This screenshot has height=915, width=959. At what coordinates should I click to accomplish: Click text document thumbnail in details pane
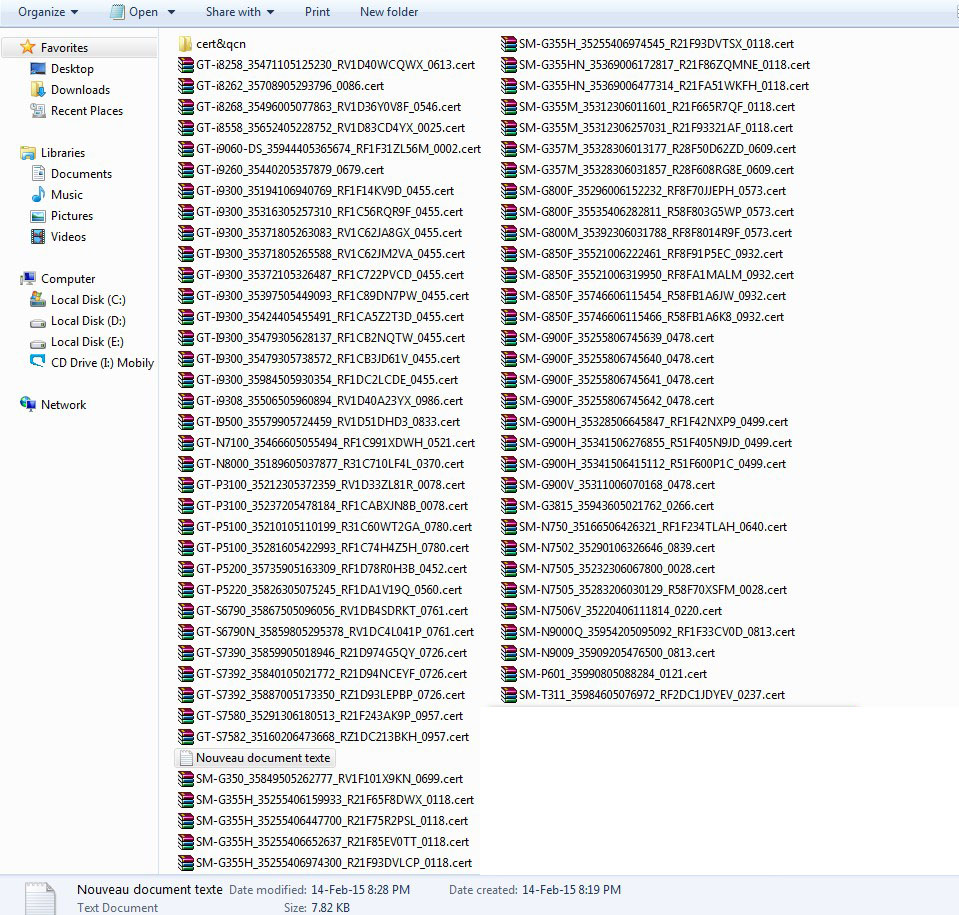click(41, 898)
